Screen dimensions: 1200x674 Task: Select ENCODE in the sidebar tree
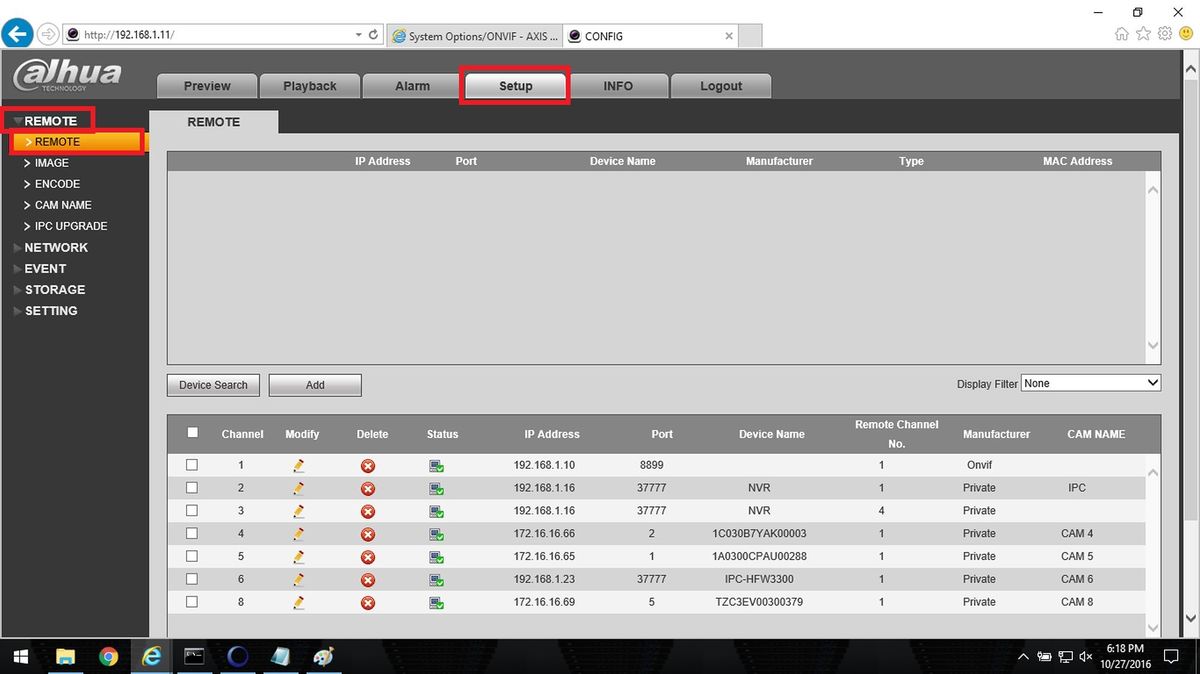click(x=57, y=184)
